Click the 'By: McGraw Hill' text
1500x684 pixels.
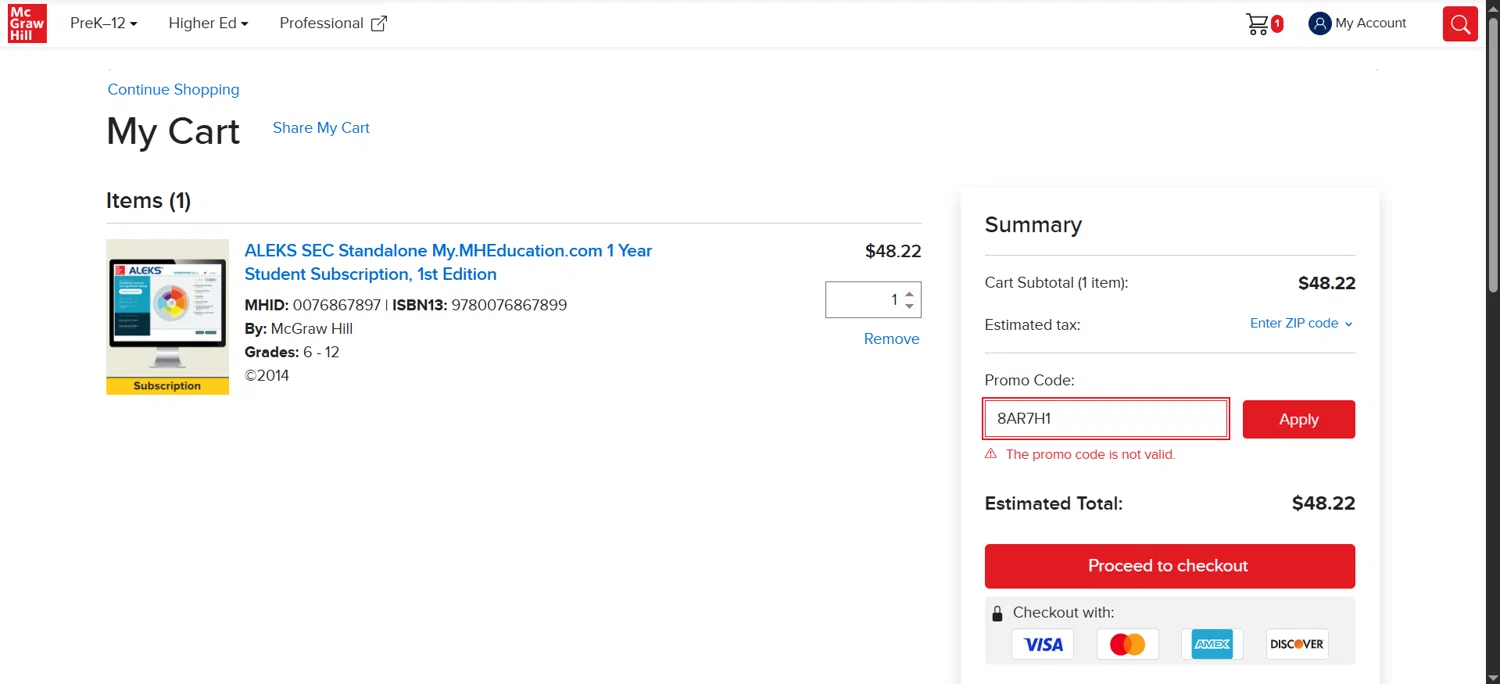298,329
